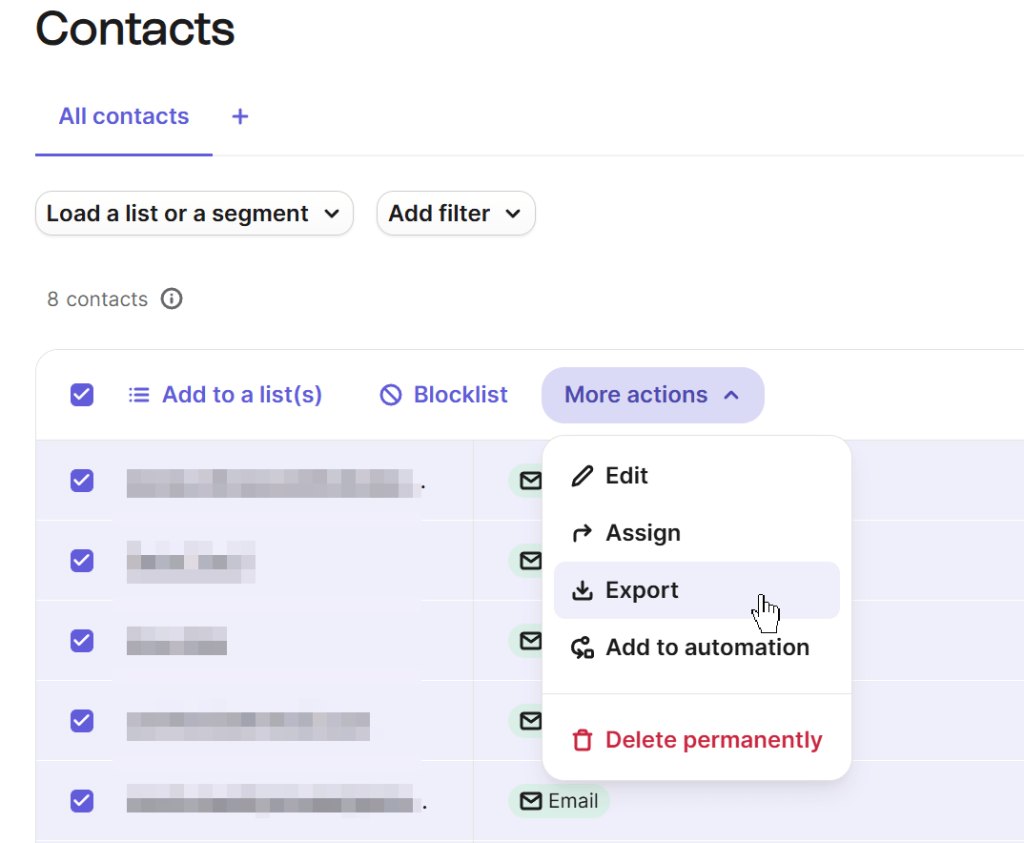Open the Add filter dropdown
Screen dimensions: 1024x843
(x=455, y=213)
